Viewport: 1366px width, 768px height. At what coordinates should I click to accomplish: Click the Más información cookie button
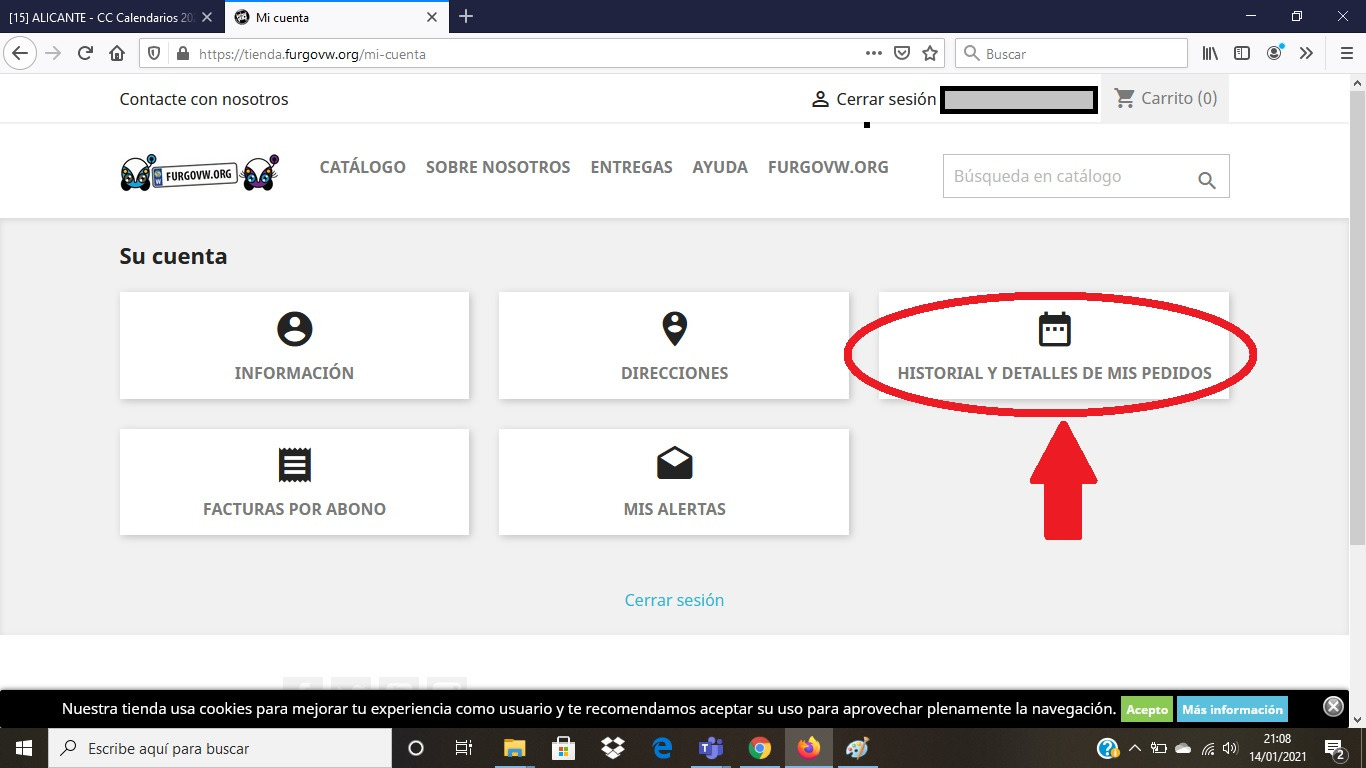click(x=1232, y=709)
